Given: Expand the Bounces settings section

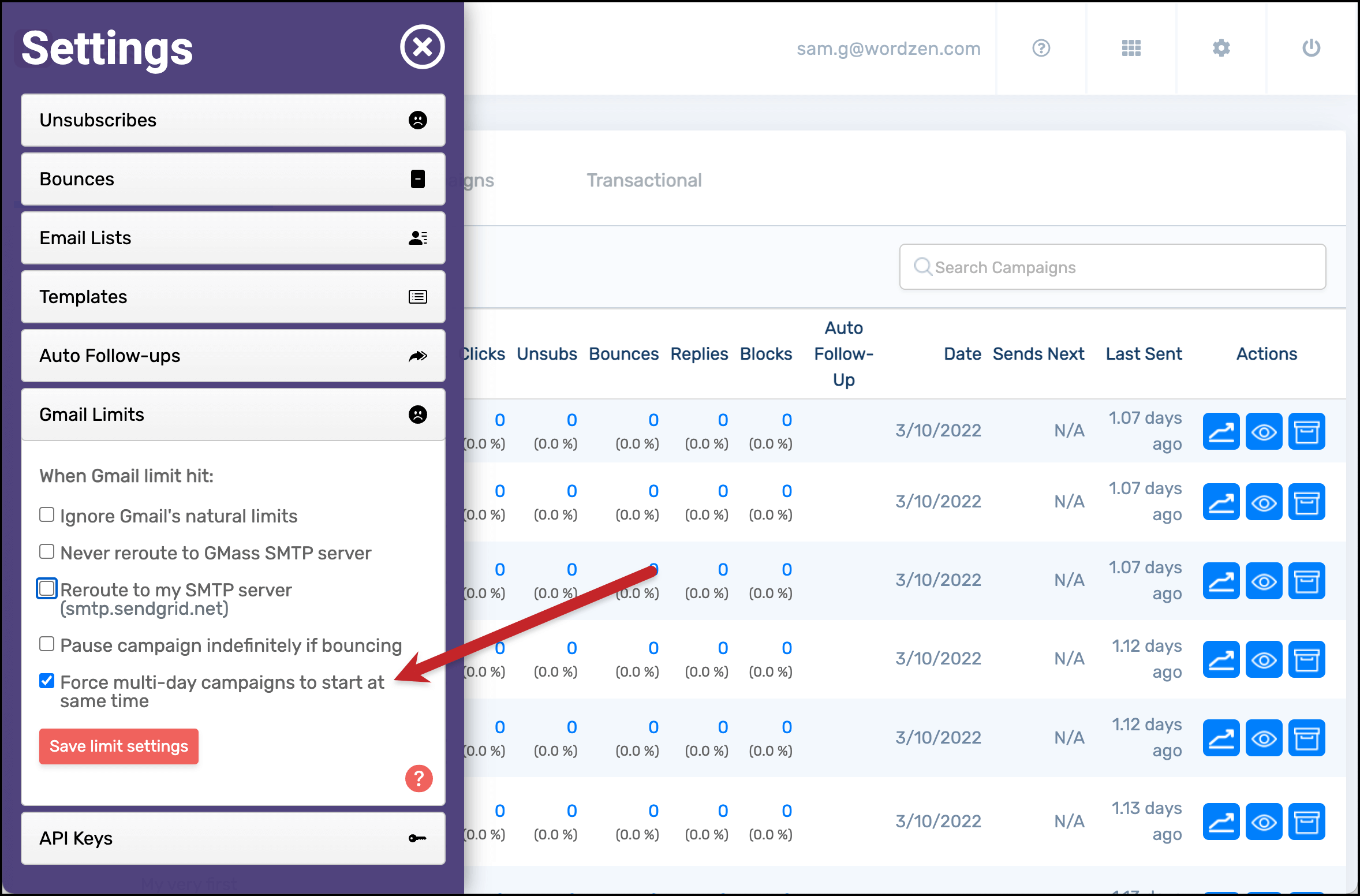Looking at the screenshot, I should point(233,179).
